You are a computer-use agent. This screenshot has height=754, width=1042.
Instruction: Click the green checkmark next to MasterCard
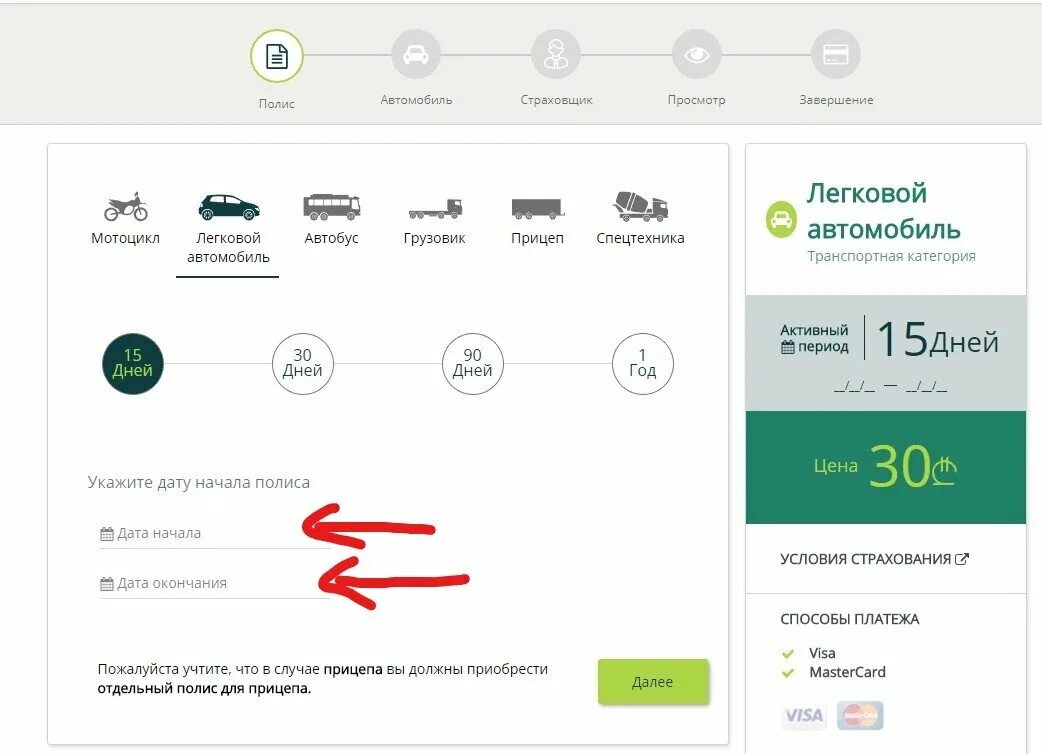click(788, 673)
